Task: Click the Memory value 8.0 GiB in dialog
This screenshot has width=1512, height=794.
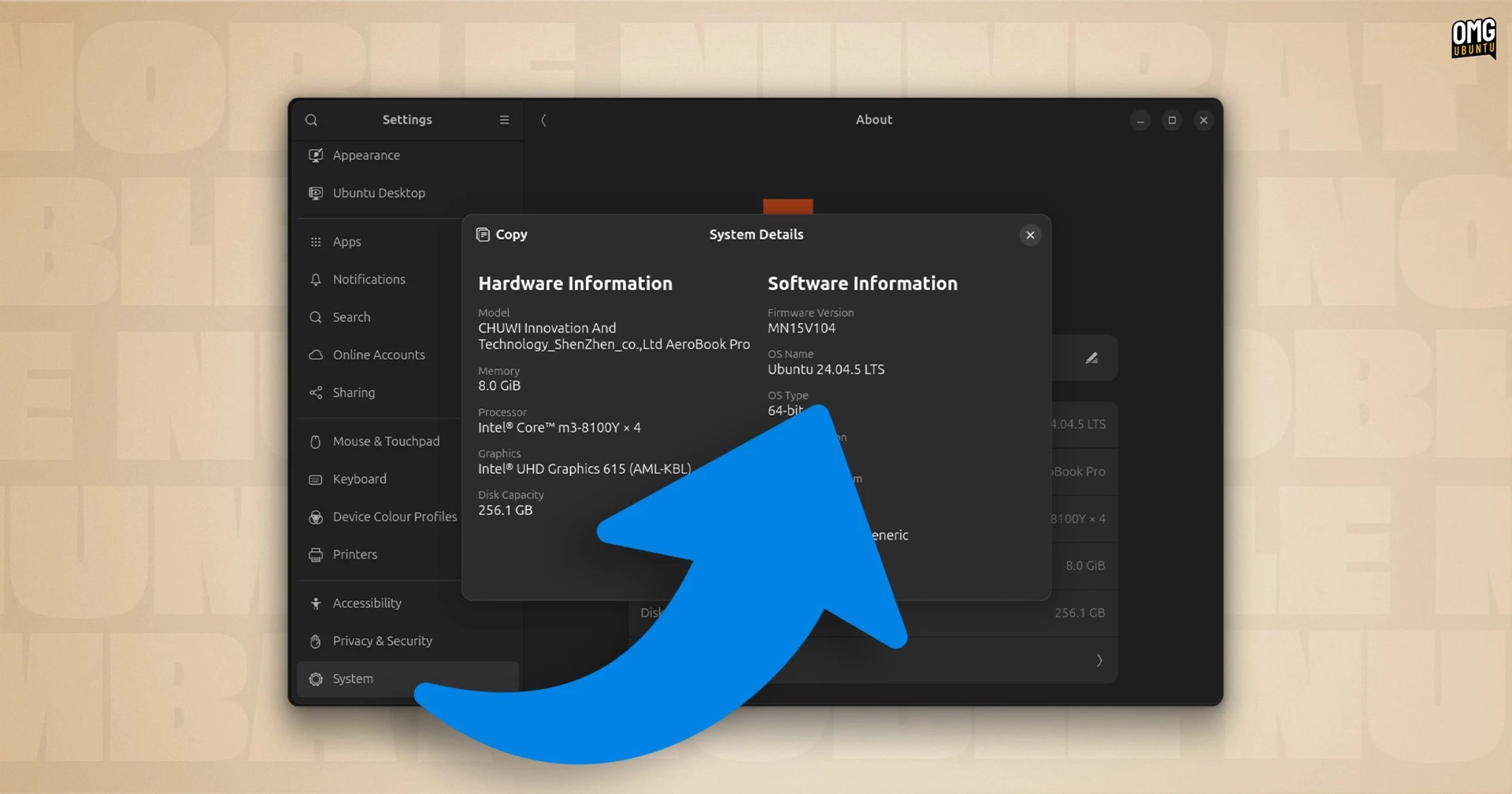Action: click(499, 386)
